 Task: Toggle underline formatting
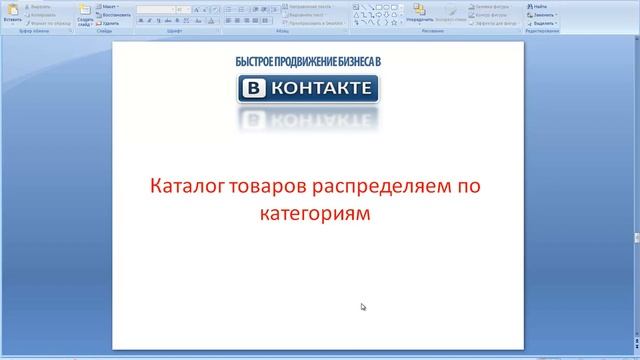(x=158, y=20)
